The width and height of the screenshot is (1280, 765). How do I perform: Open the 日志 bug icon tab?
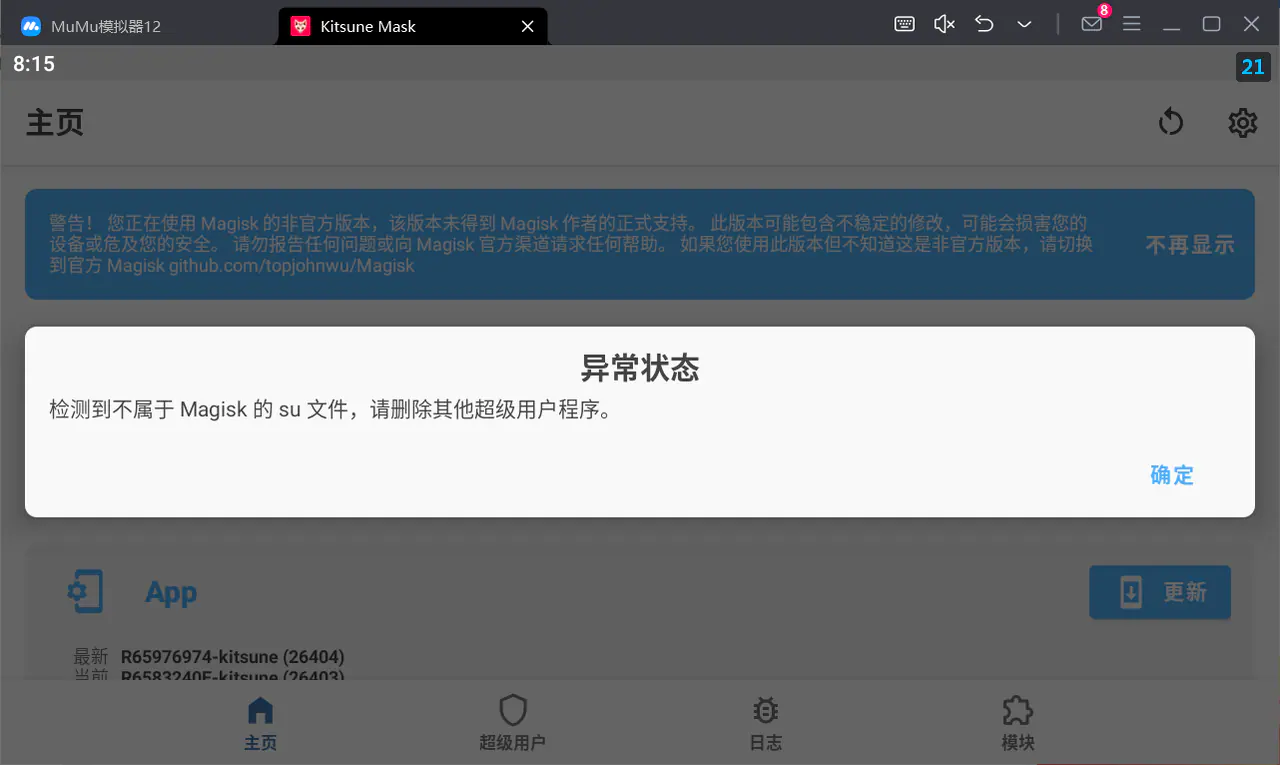[x=766, y=724]
